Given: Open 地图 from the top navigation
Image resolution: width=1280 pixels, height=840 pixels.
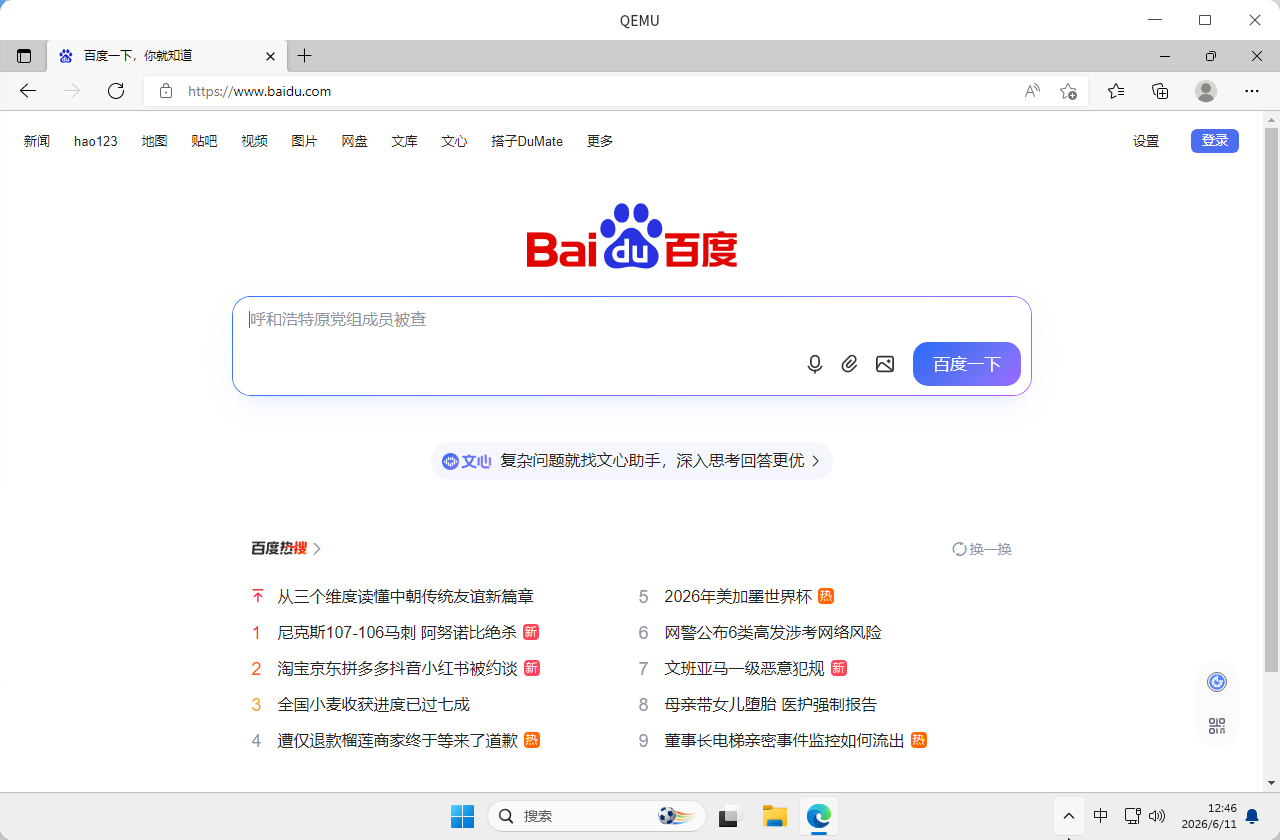Looking at the screenshot, I should (x=154, y=141).
